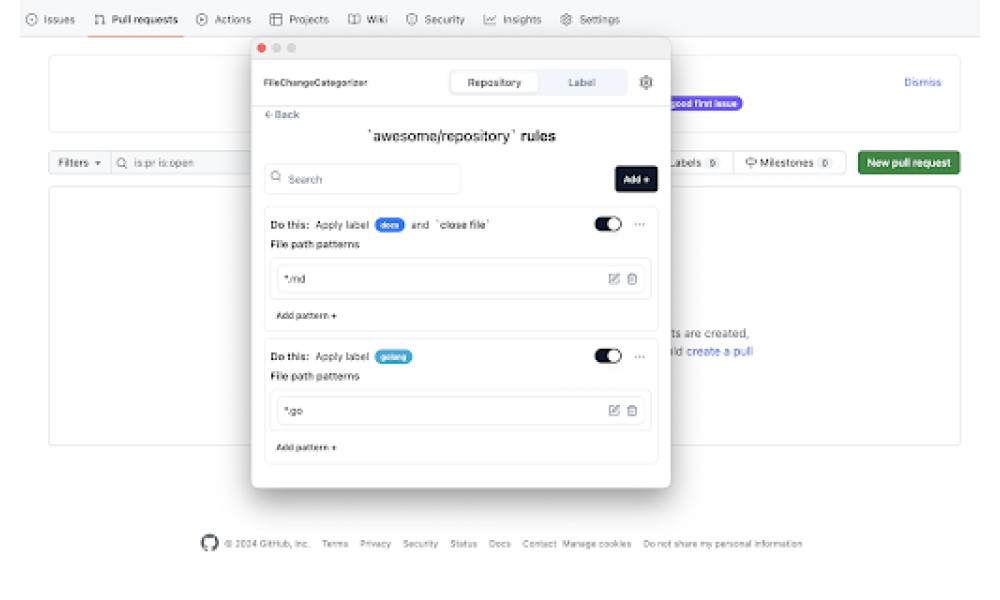Disable the docs label rule toggle
The image size is (1000, 600).
tap(608, 224)
